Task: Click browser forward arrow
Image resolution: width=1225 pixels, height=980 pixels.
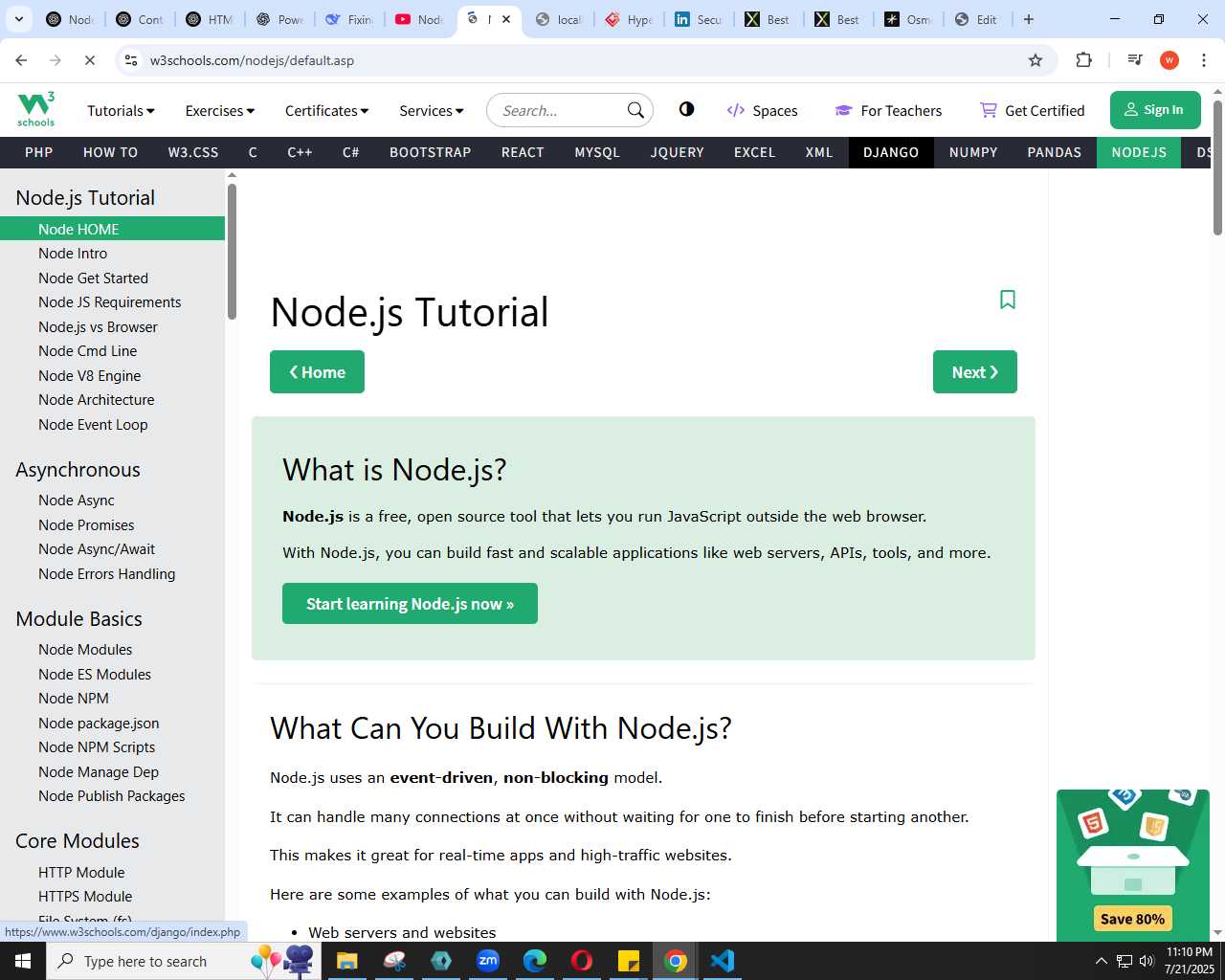Action: pyautogui.click(x=56, y=60)
